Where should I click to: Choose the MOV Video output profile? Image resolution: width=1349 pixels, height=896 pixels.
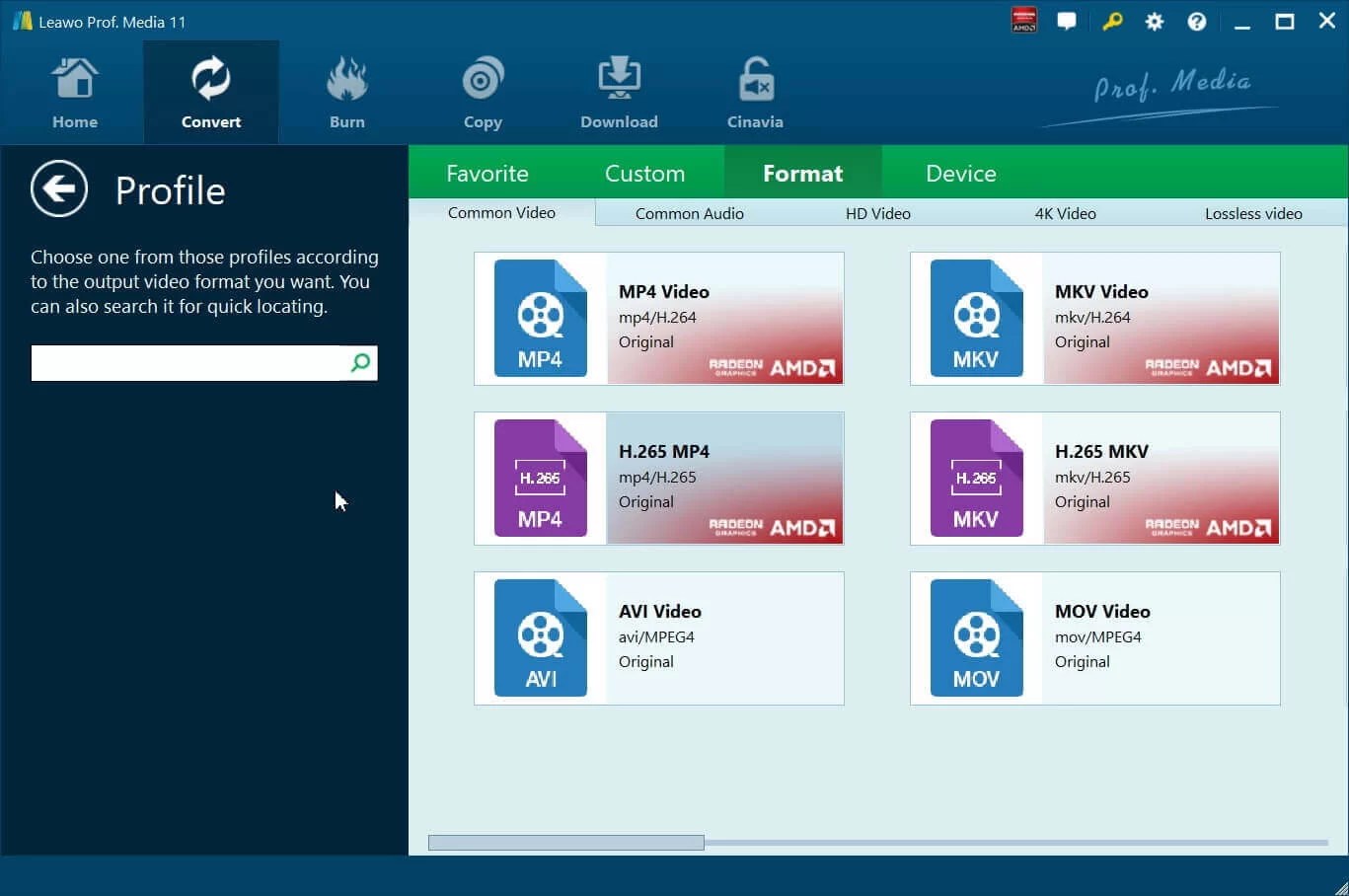[1093, 637]
